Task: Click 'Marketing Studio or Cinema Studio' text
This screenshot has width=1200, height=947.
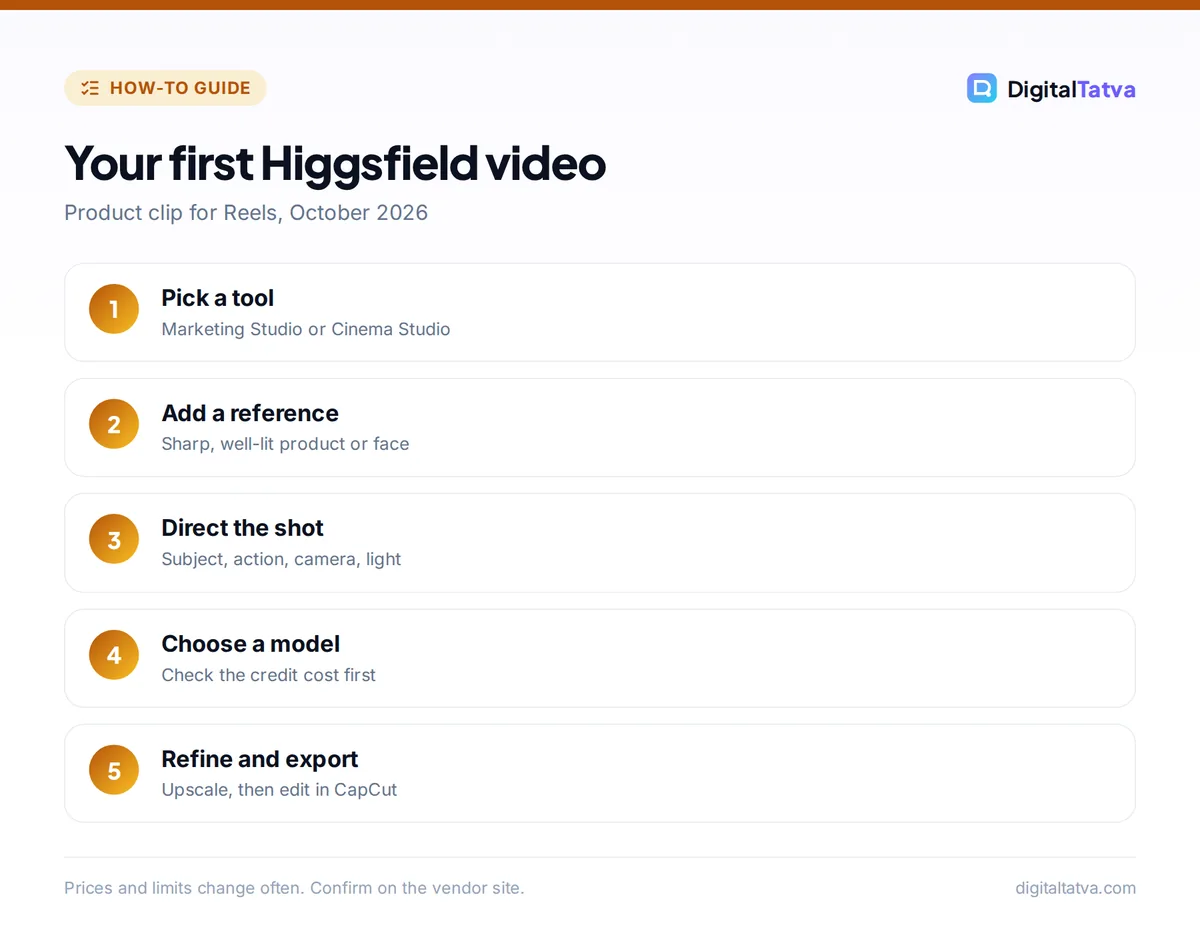Action: click(x=306, y=329)
